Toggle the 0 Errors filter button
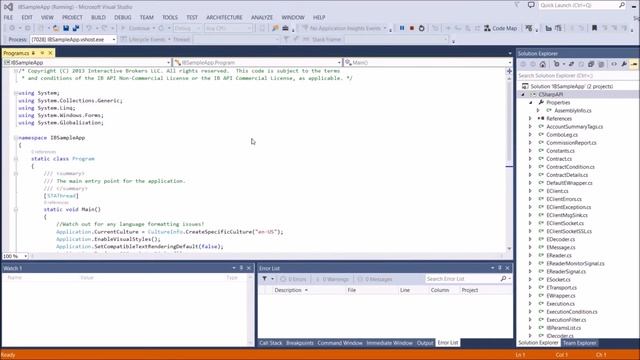 (x=293, y=279)
